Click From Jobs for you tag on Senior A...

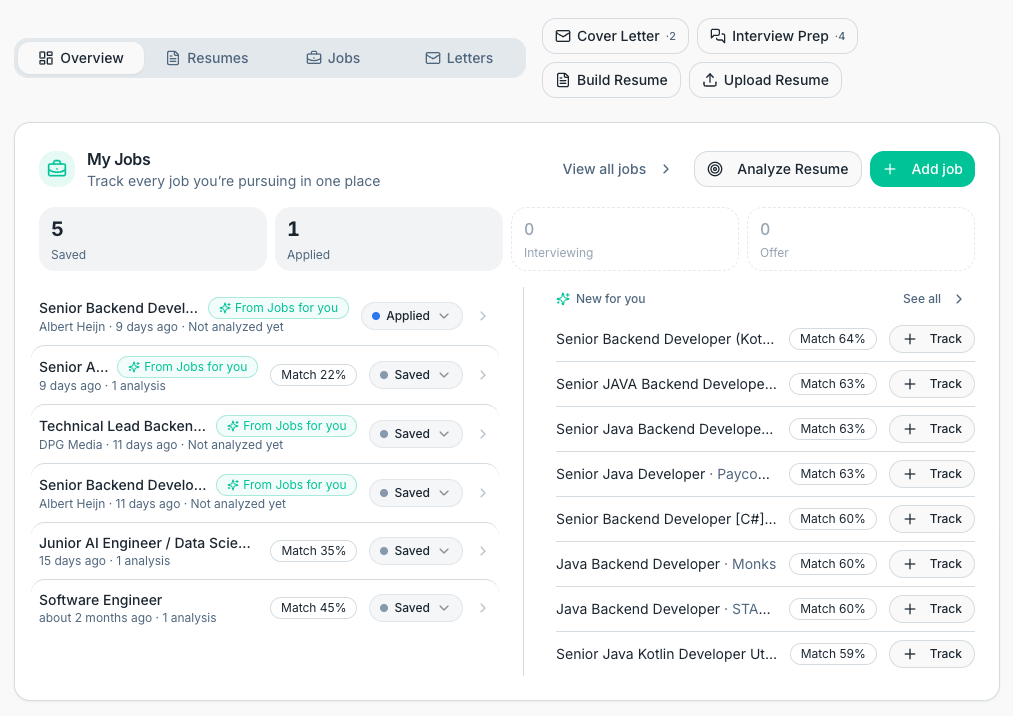(x=187, y=367)
